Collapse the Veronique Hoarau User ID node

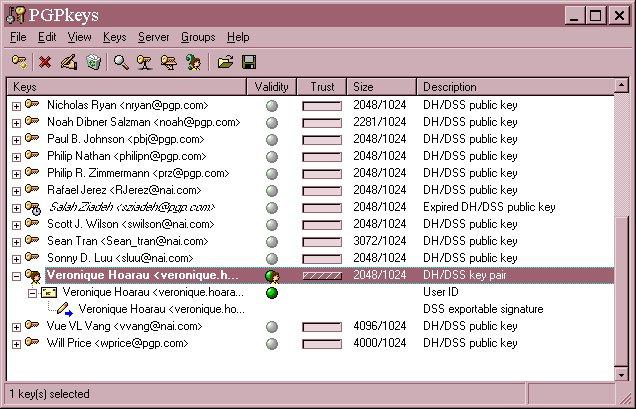pos(32,292)
